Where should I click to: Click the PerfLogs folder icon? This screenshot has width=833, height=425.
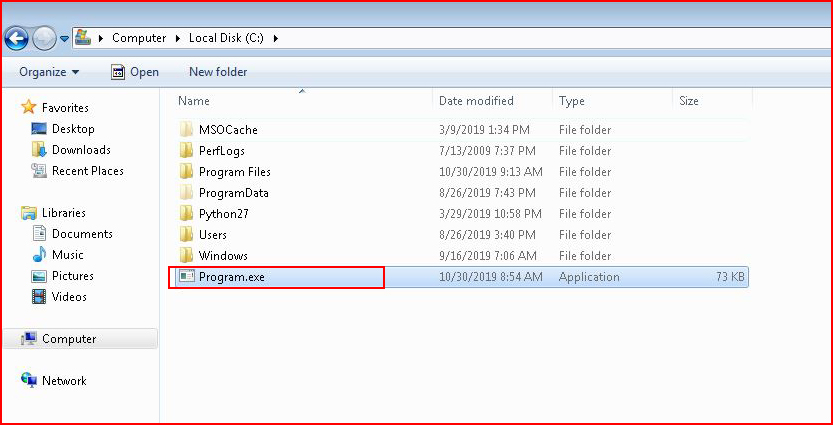click(186, 150)
